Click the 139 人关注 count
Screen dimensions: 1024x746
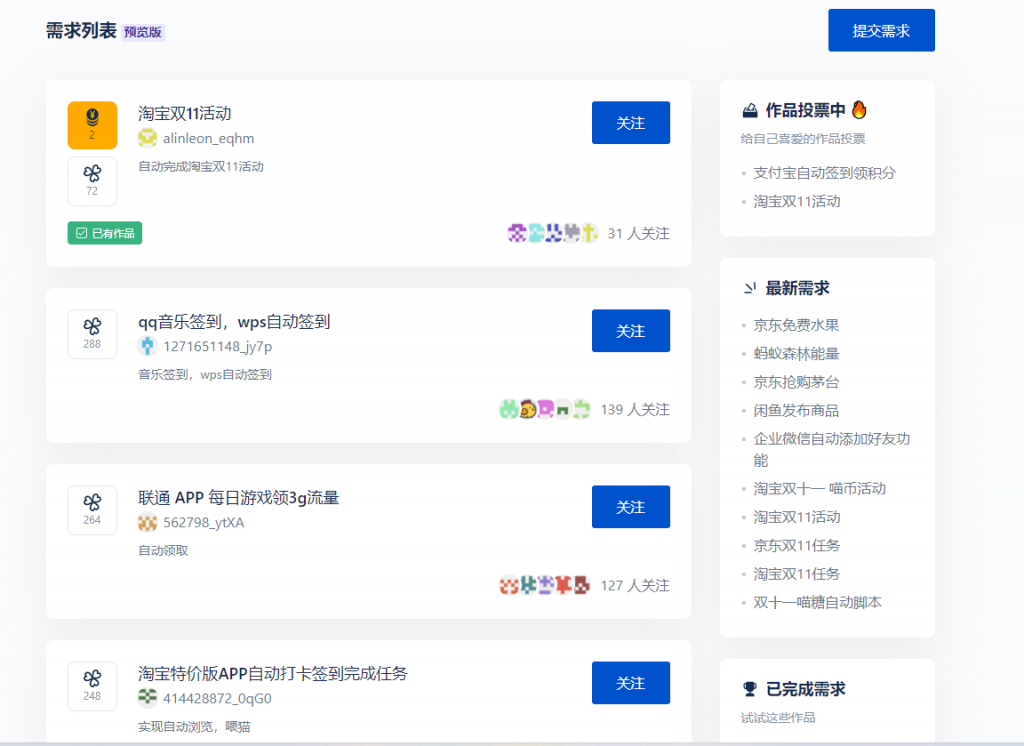tap(635, 410)
